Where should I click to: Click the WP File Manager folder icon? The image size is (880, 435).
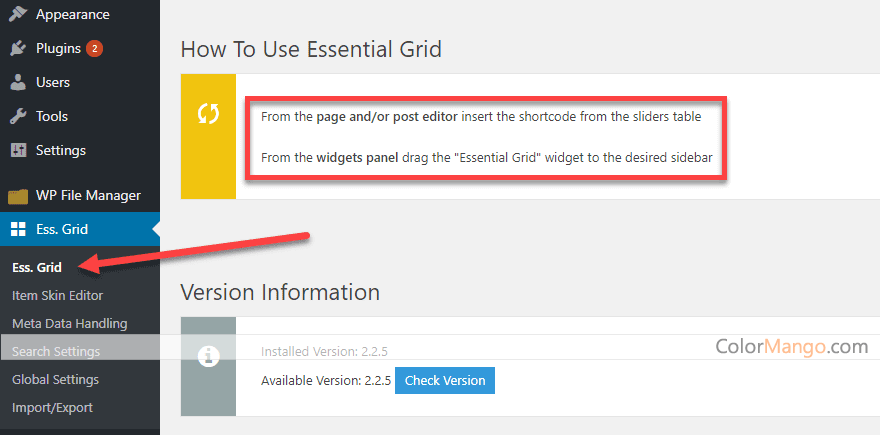click(x=19, y=196)
